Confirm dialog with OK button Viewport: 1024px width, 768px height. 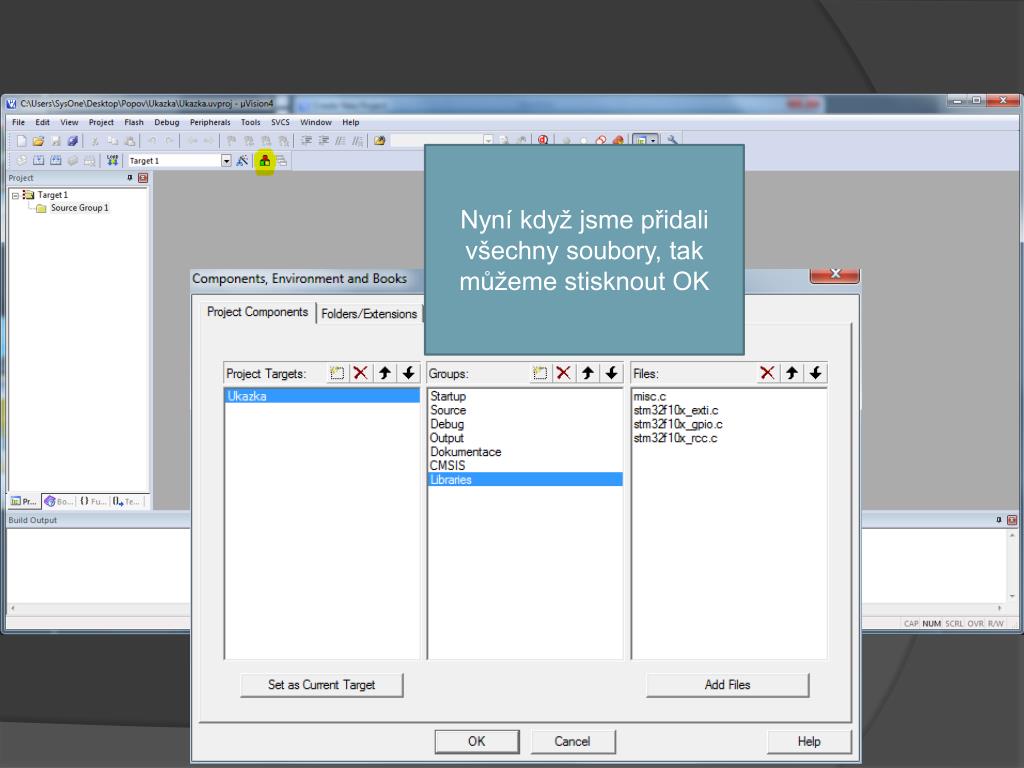477,741
